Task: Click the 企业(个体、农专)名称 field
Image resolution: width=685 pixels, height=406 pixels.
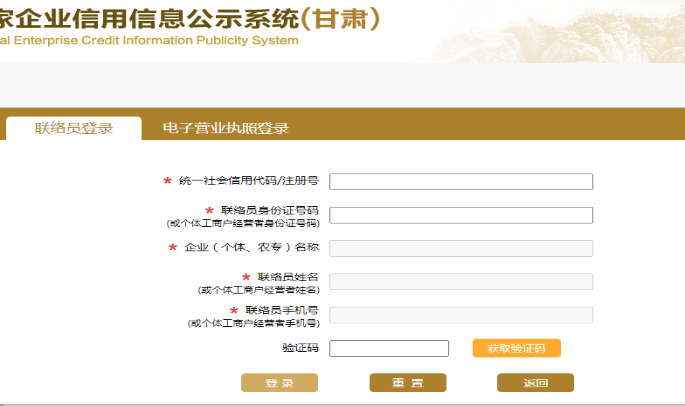Action: pyautogui.click(x=461, y=248)
